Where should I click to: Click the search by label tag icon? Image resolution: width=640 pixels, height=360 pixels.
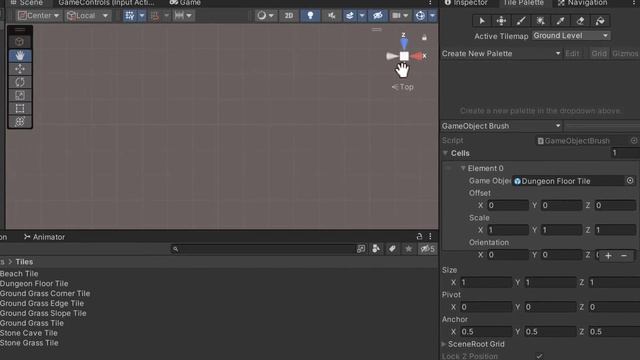tap(392, 249)
